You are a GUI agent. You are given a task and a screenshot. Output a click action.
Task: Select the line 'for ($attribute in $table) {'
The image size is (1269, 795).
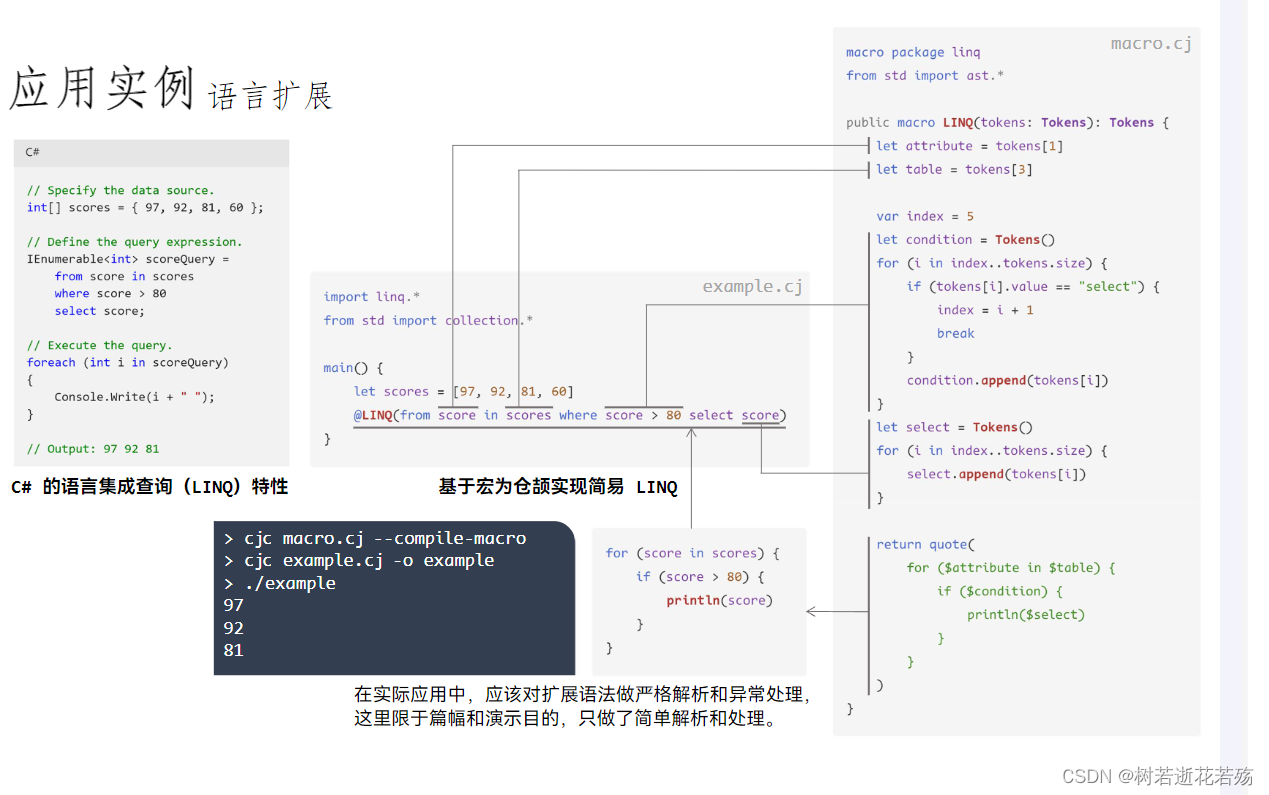1011,568
